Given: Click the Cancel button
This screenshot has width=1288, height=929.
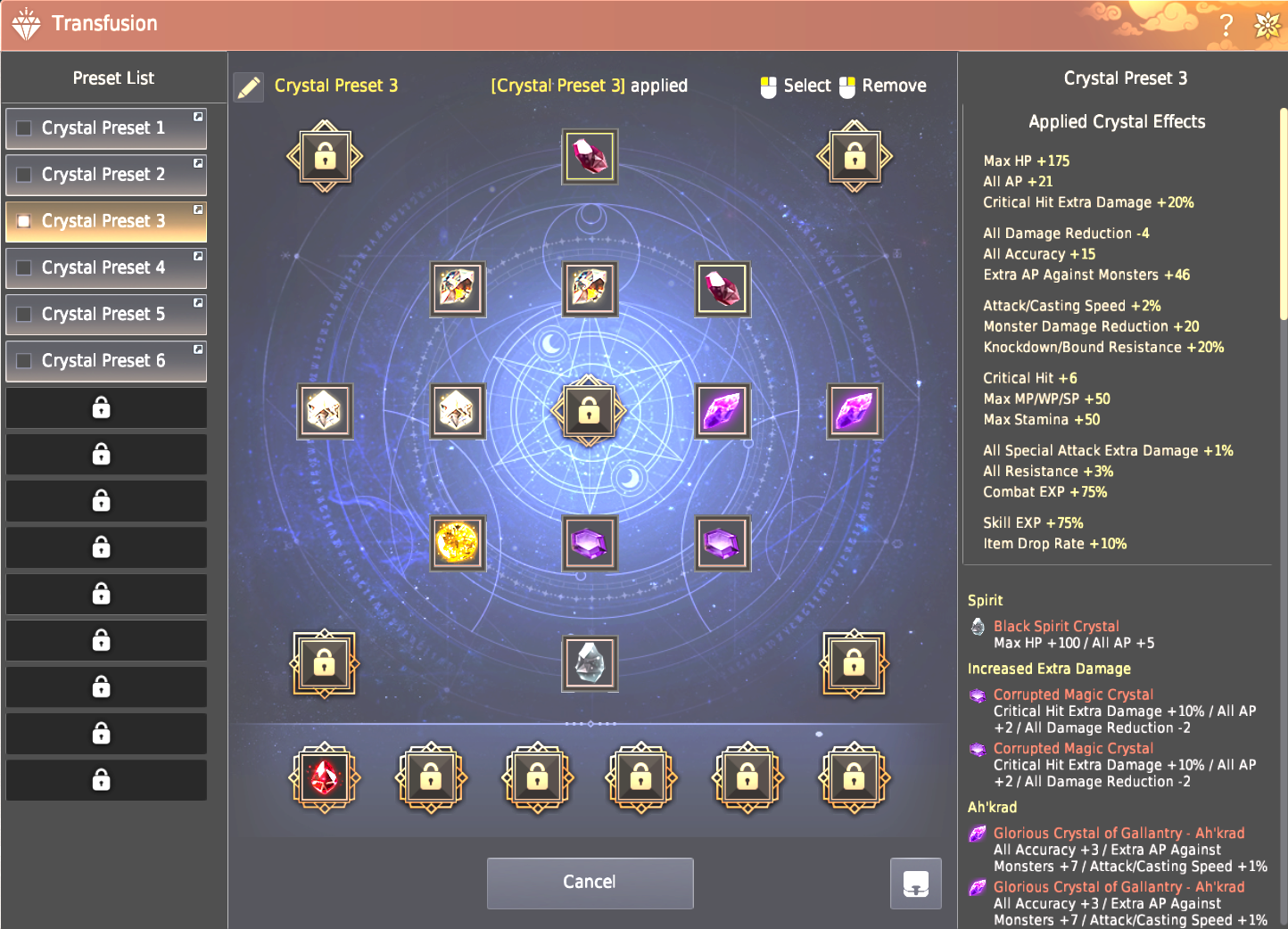Looking at the screenshot, I should [590, 883].
